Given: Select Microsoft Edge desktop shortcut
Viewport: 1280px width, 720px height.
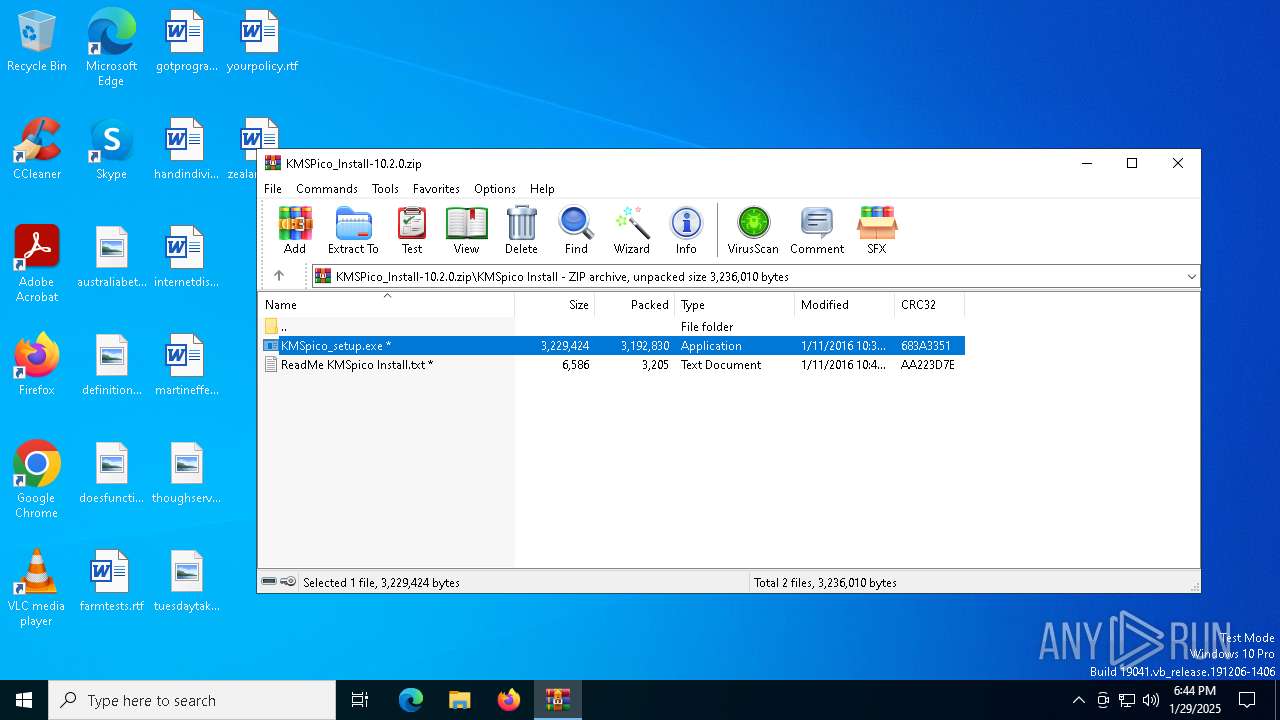Looking at the screenshot, I should pyautogui.click(x=111, y=48).
